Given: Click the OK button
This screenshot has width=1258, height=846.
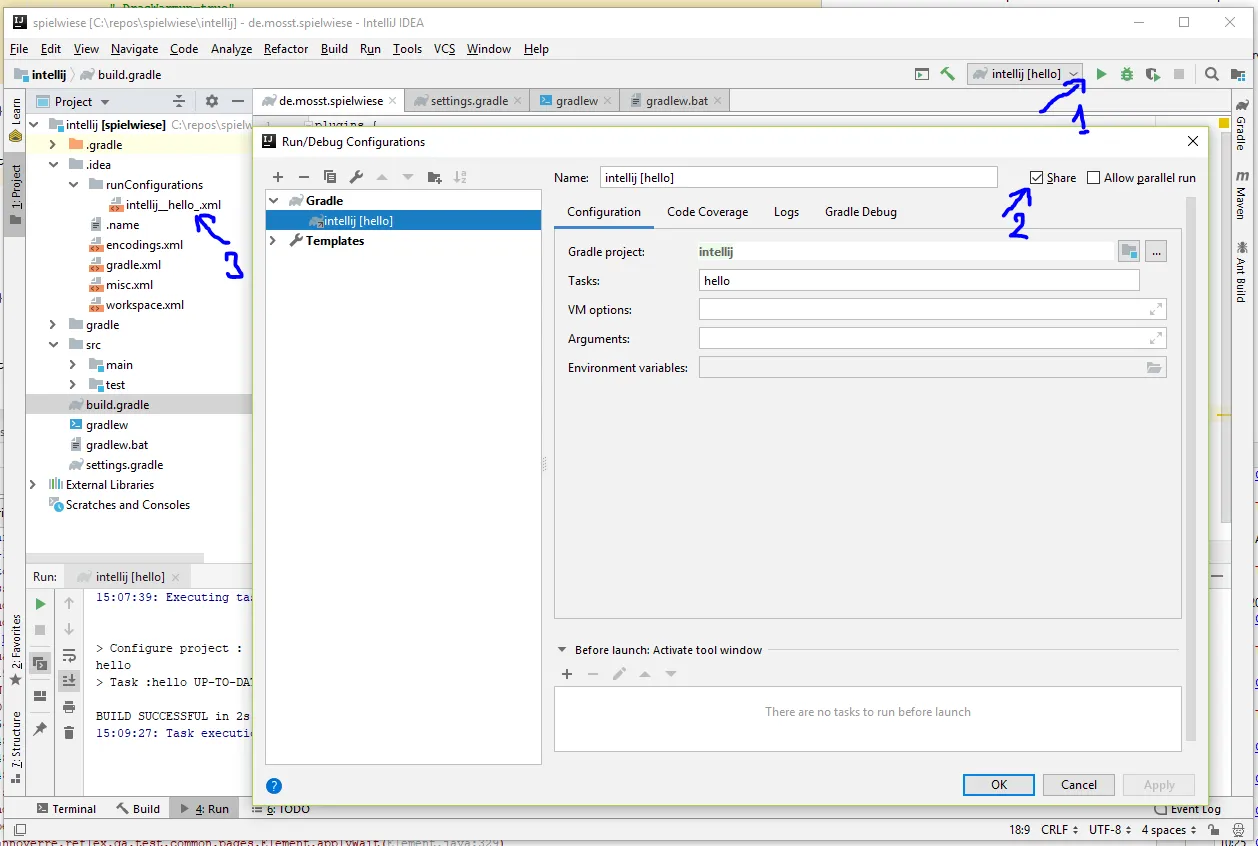Looking at the screenshot, I should pyautogui.click(x=999, y=785).
